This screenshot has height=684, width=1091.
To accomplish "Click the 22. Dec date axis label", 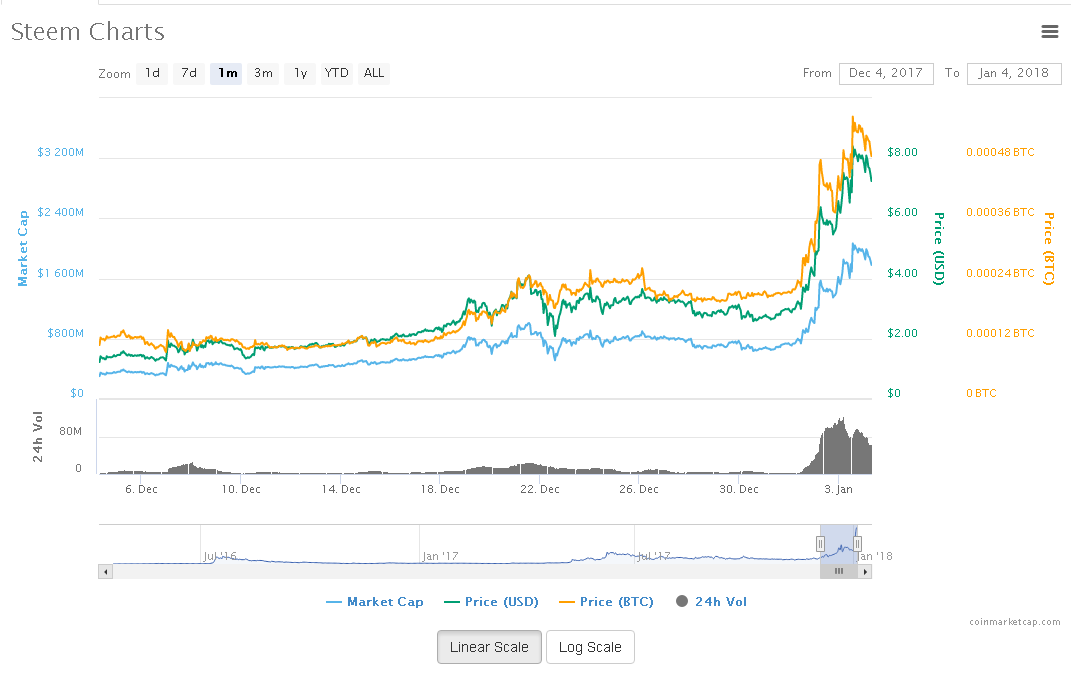I will tap(540, 489).
